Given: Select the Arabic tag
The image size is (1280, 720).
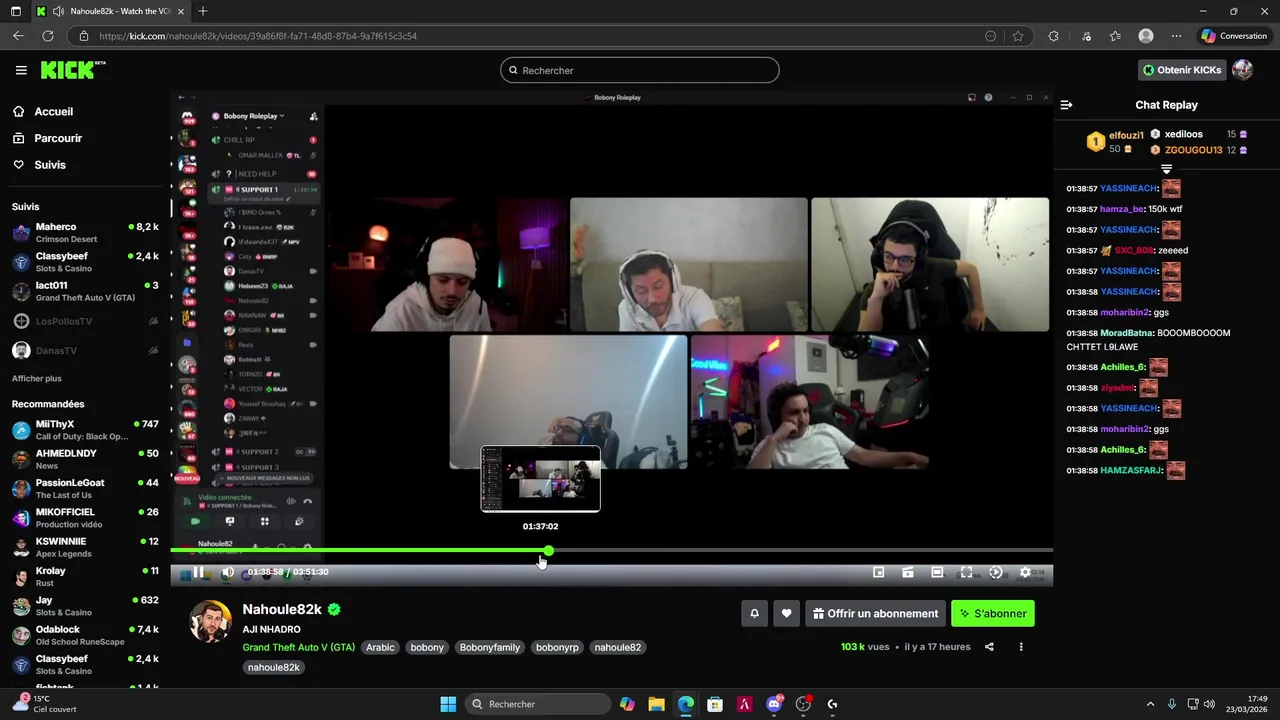Looking at the screenshot, I should coord(380,647).
